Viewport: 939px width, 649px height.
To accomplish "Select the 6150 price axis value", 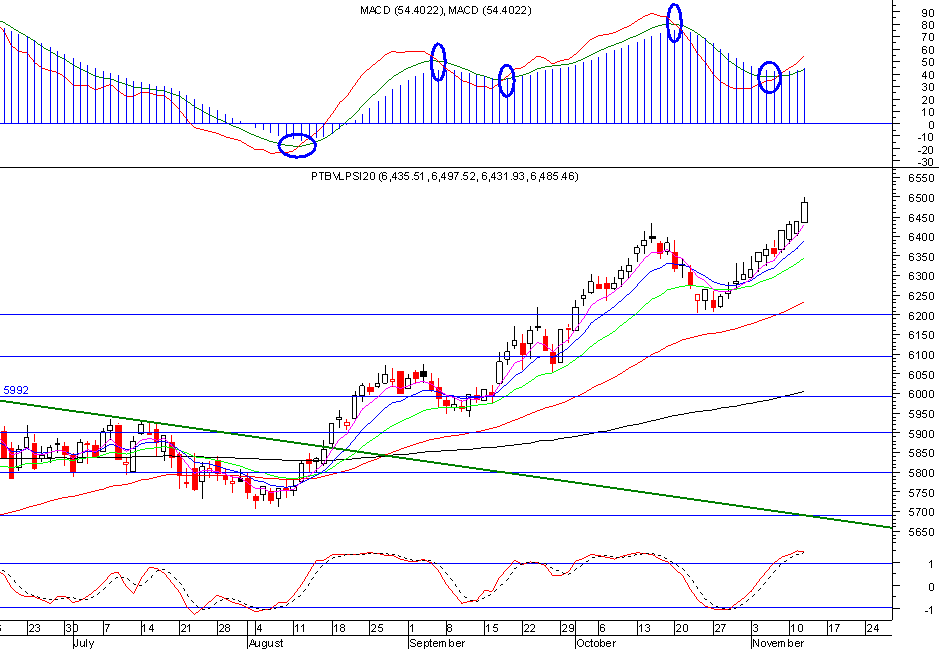I will pos(921,335).
